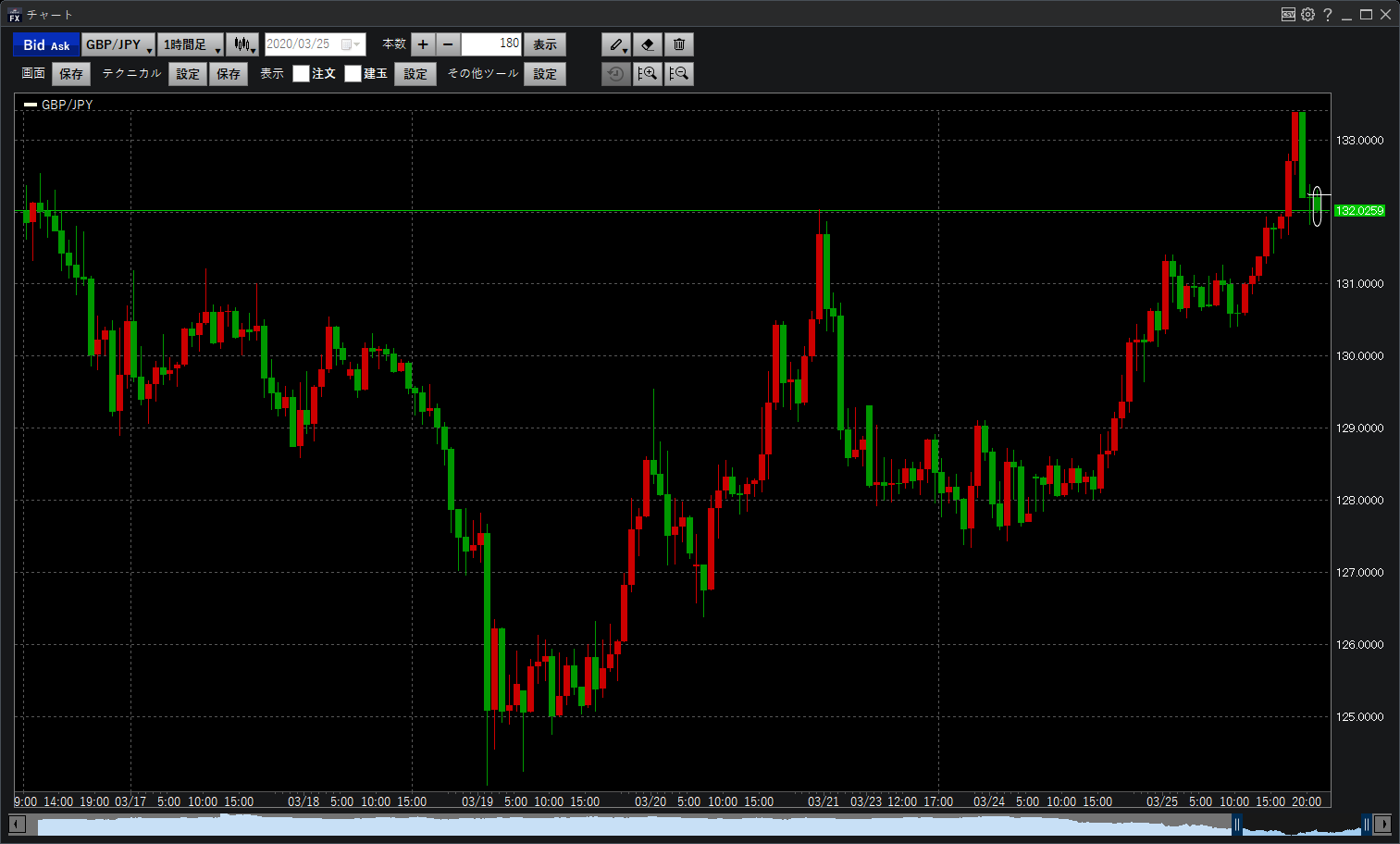The image size is (1400, 844).
Task: Enable the 注文 order display checkbox
Action: pyautogui.click(x=301, y=74)
